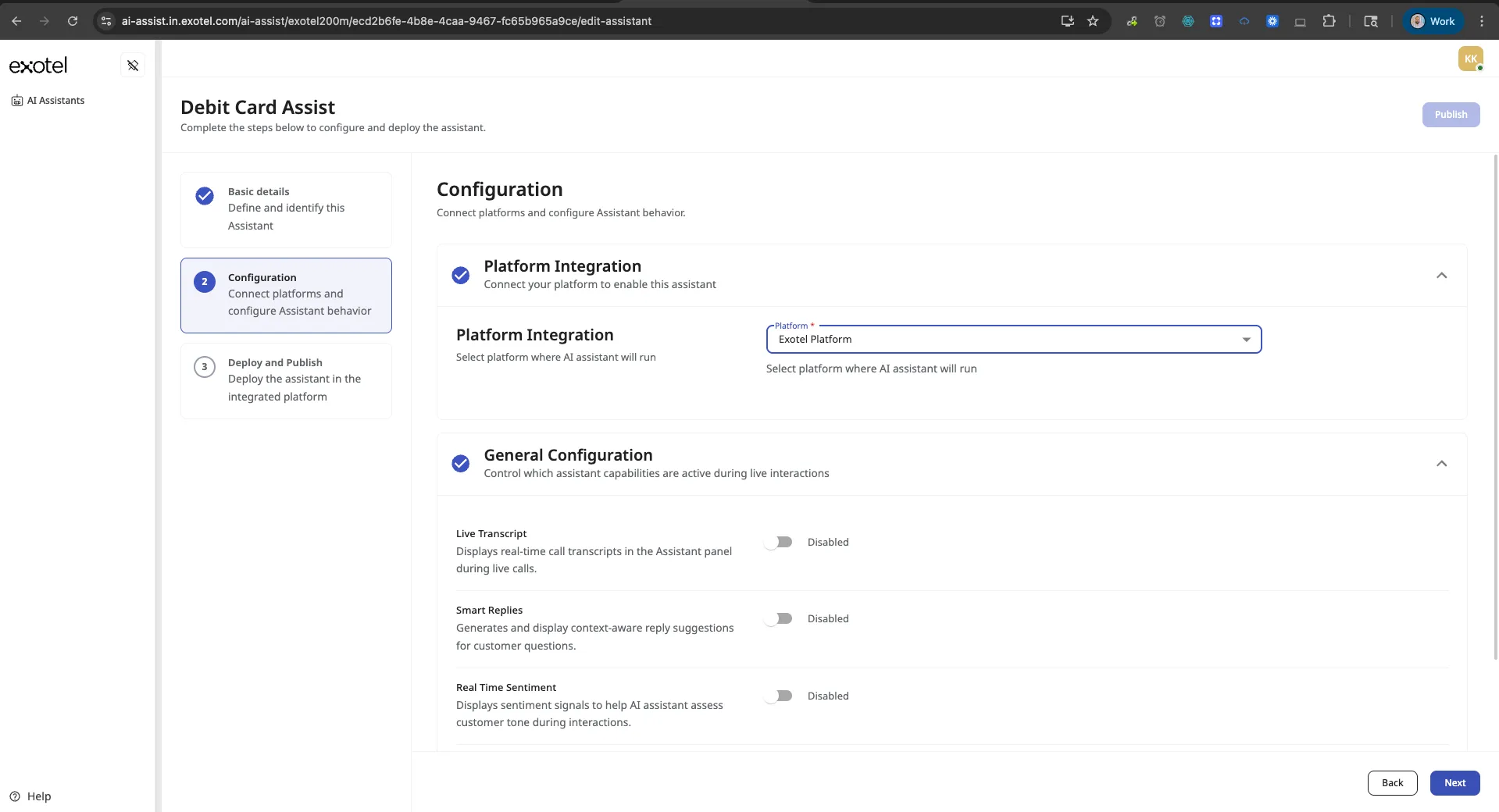Image resolution: width=1499 pixels, height=812 pixels.
Task: Click the Next button
Action: click(x=1454, y=783)
